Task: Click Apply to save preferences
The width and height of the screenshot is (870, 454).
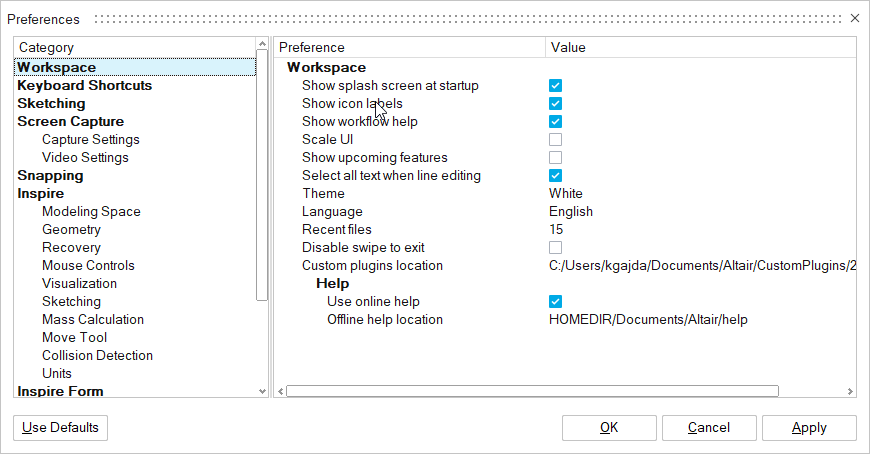Action: click(x=809, y=428)
